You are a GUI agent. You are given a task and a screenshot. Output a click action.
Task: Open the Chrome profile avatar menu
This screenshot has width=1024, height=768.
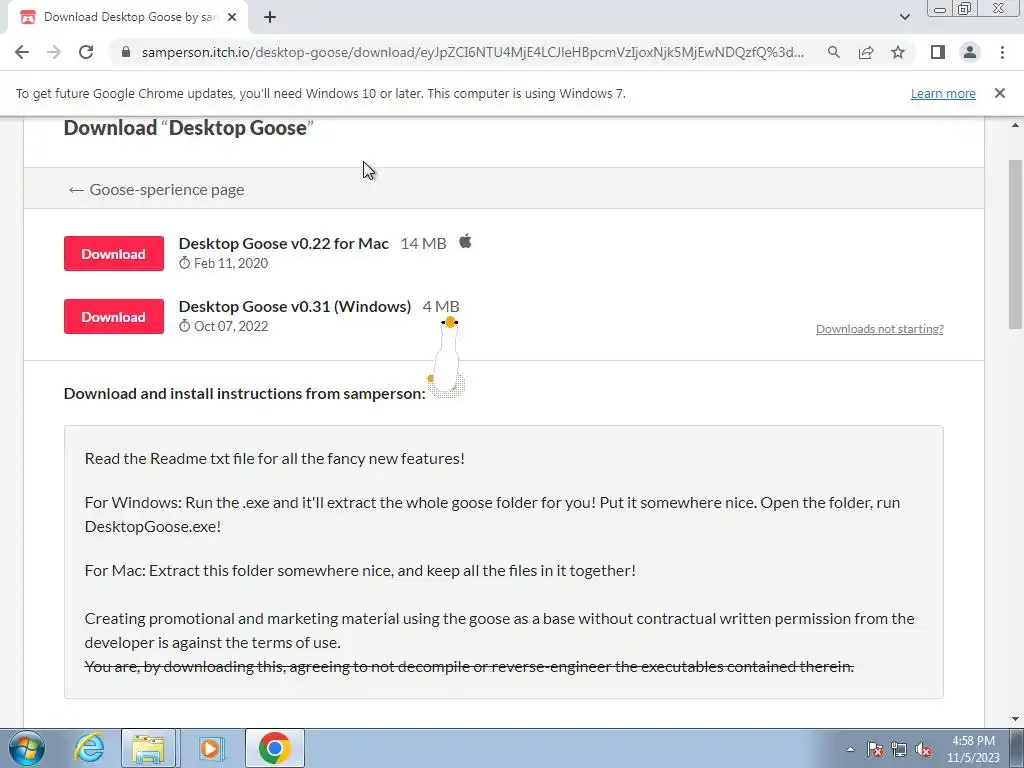point(970,52)
